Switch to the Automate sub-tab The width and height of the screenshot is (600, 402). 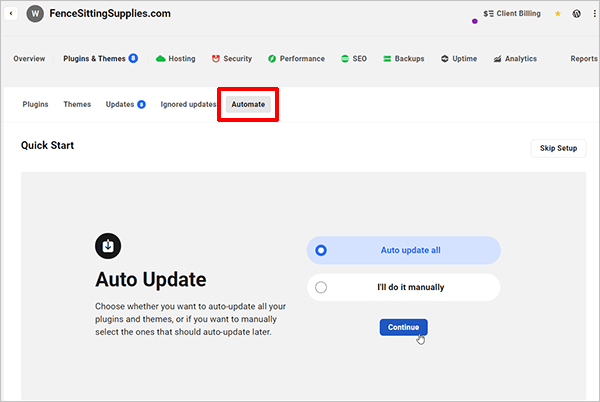click(x=248, y=104)
